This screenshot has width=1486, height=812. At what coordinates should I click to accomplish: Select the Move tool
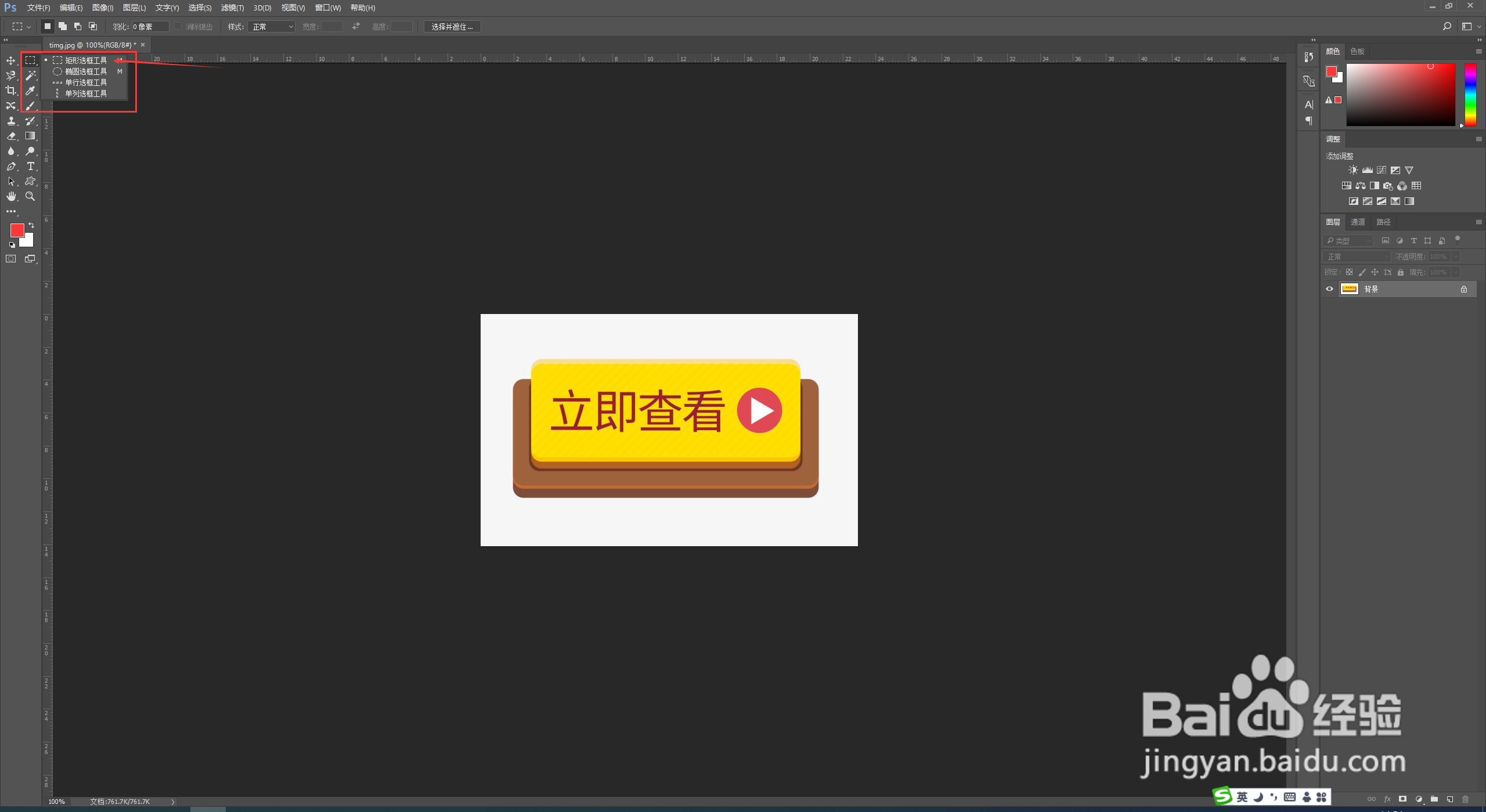(x=10, y=60)
